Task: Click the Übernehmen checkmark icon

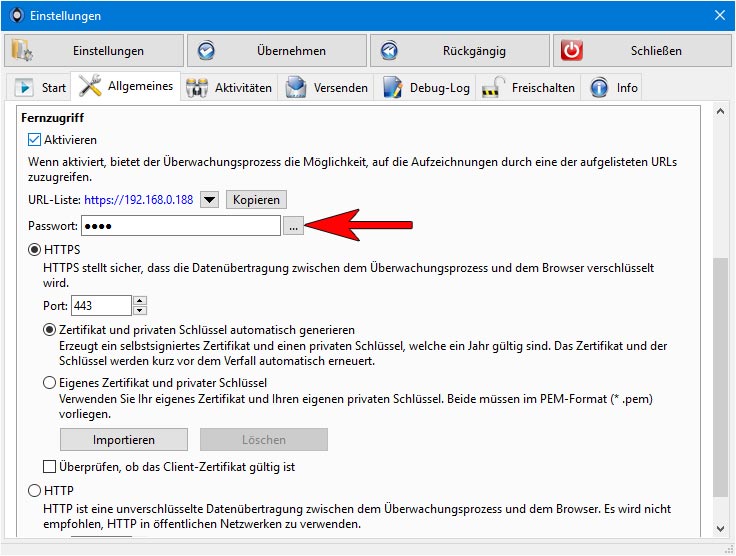Action: point(206,50)
